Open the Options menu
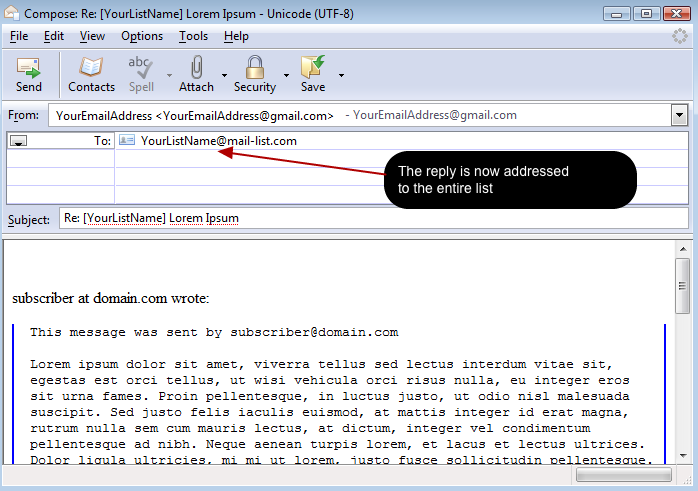The image size is (698, 491). (142, 36)
